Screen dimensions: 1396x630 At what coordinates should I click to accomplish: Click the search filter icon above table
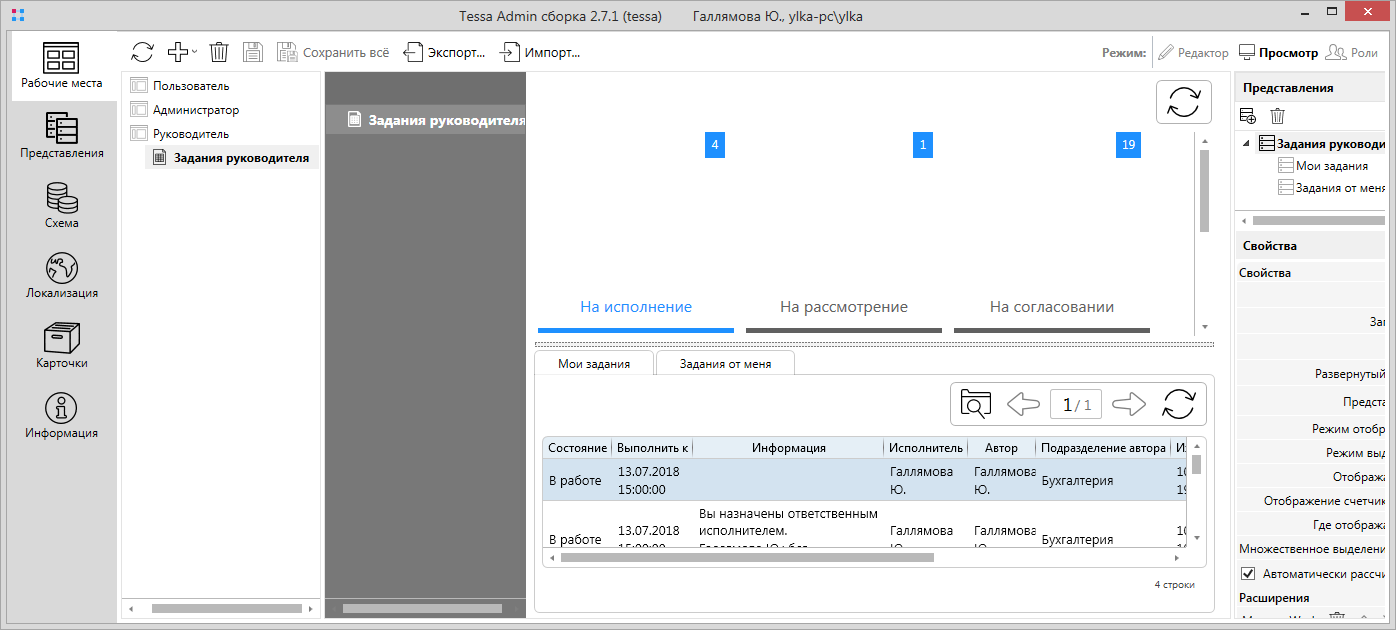pyautogui.click(x=975, y=404)
